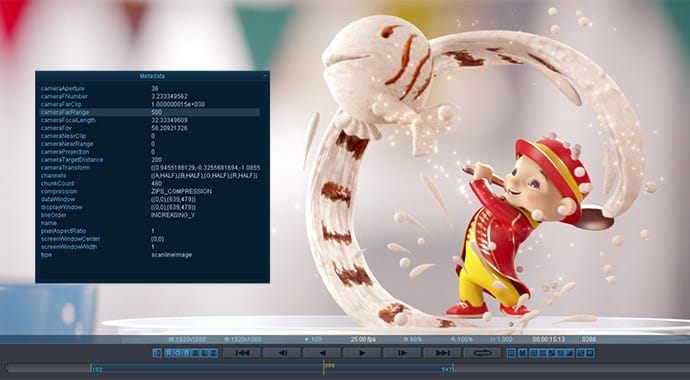Screen dimensions: 690x380
Task: Select the cameraTransform metadata row
Action: (x=150, y=168)
